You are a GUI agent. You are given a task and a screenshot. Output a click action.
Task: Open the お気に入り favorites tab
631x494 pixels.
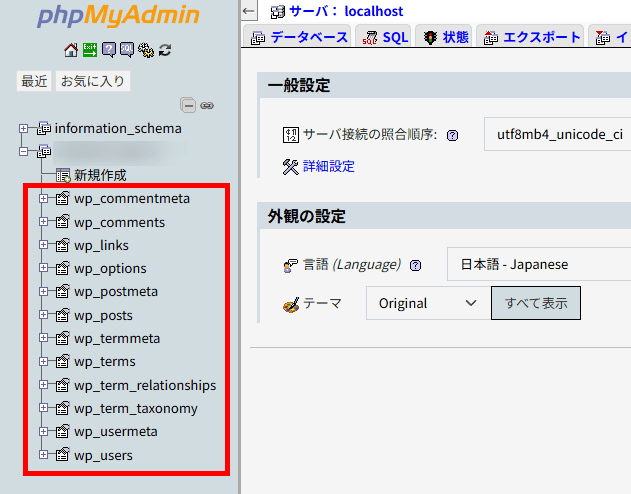(93, 81)
